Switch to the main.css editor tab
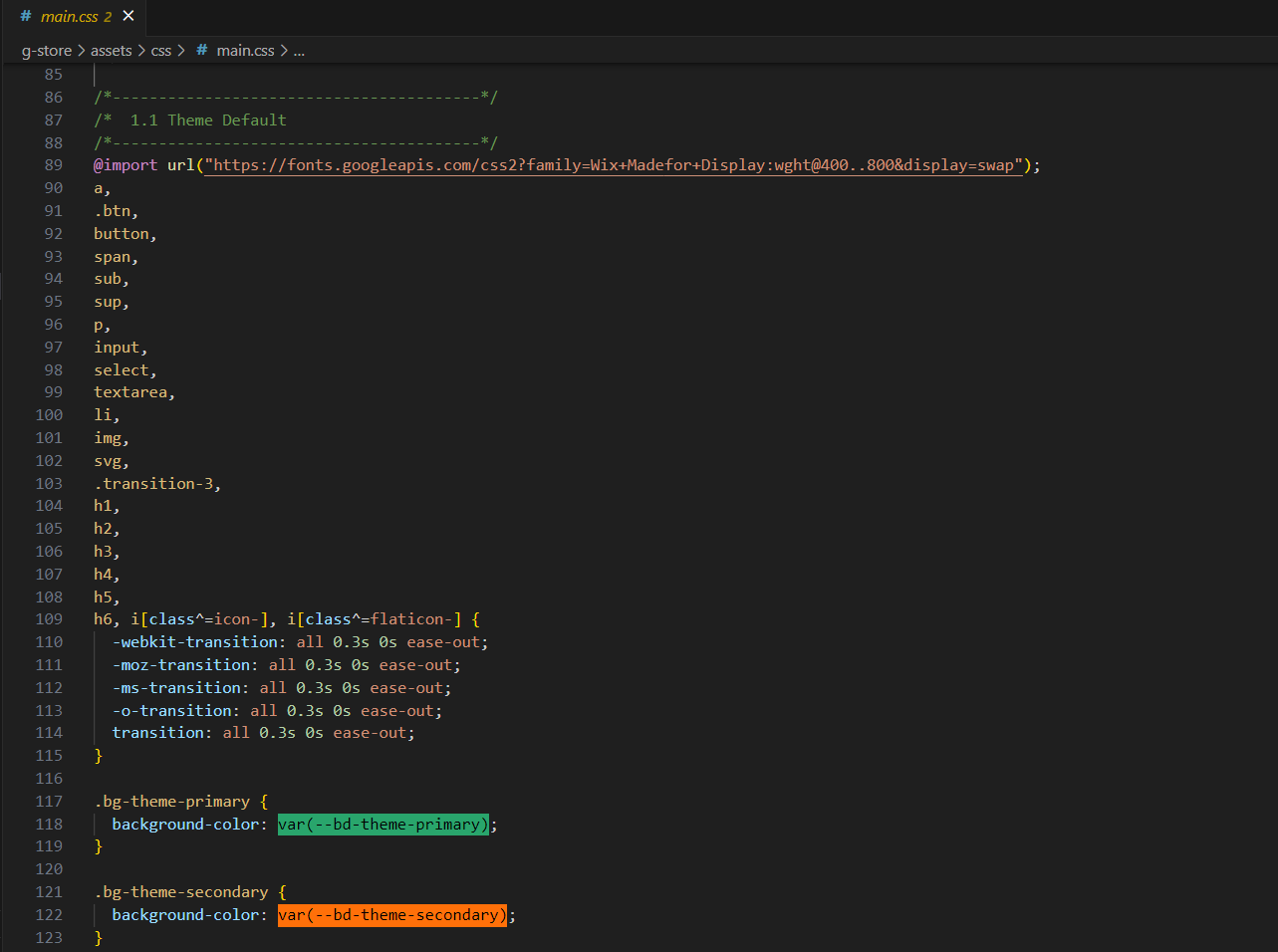Viewport: 1278px width, 952px height. [x=76, y=16]
